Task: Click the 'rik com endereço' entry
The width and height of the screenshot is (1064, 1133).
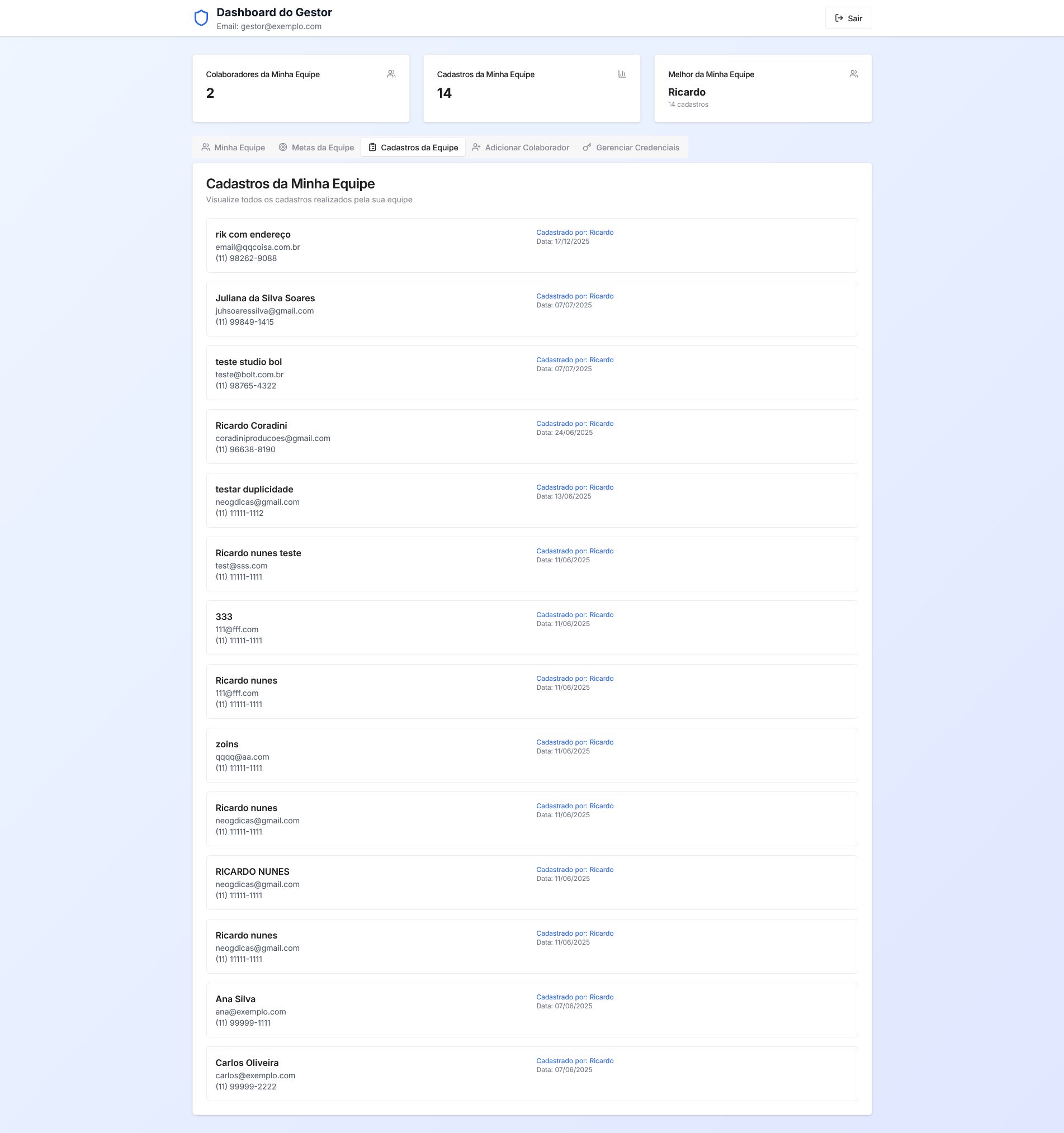Action: coord(531,245)
